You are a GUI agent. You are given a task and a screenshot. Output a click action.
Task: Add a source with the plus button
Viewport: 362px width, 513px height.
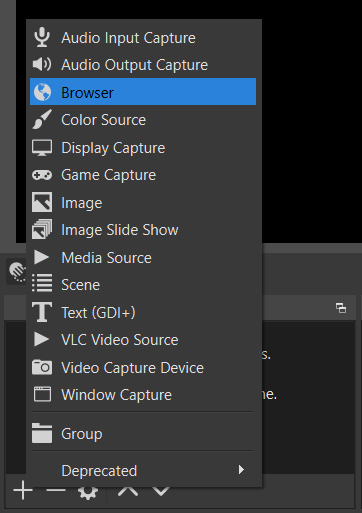click(23, 490)
